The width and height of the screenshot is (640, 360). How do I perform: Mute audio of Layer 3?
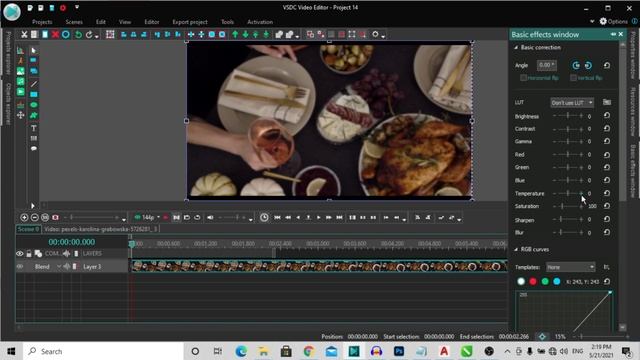[x=67, y=267]
